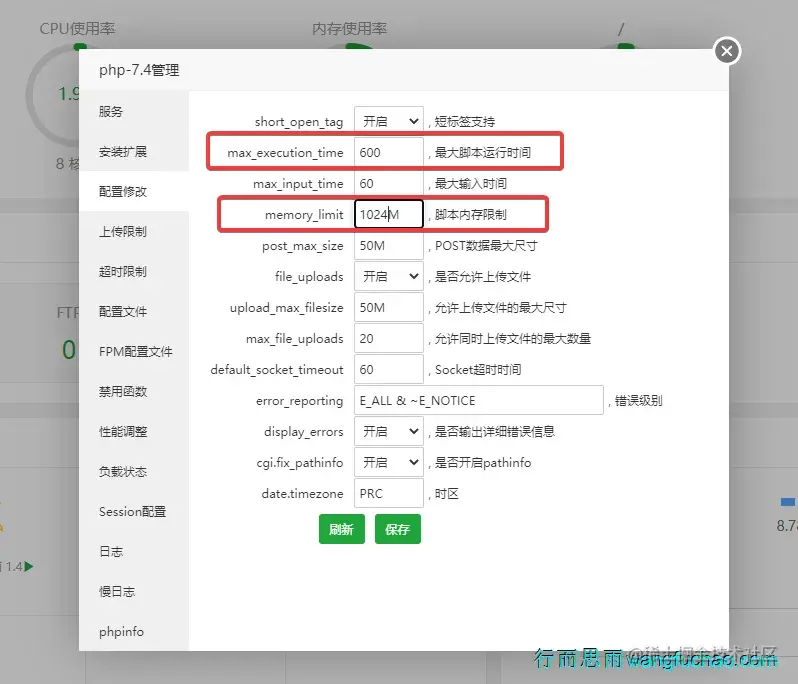798x684 pixels.
Task: Focus the max_input_time input field
Action: (x=389, y=184)
